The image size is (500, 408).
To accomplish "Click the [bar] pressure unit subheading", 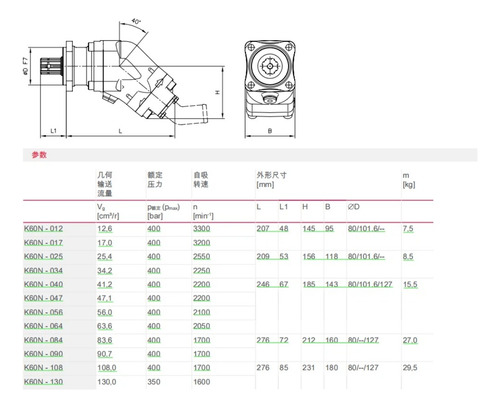I will 155,216.
